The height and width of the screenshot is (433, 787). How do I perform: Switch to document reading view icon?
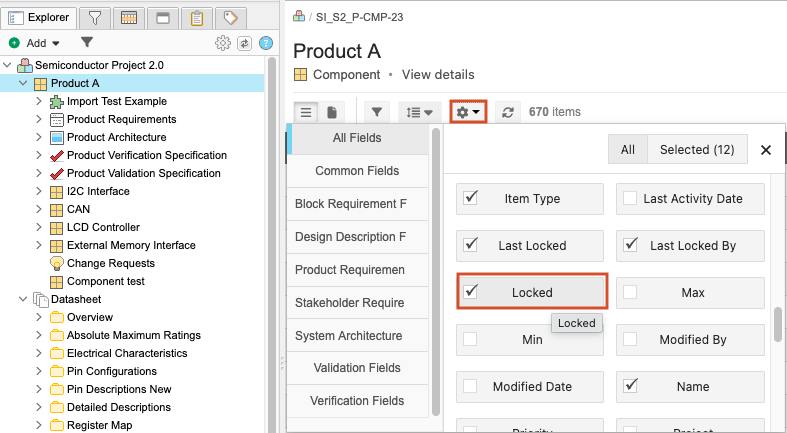[x=332, y=112]
